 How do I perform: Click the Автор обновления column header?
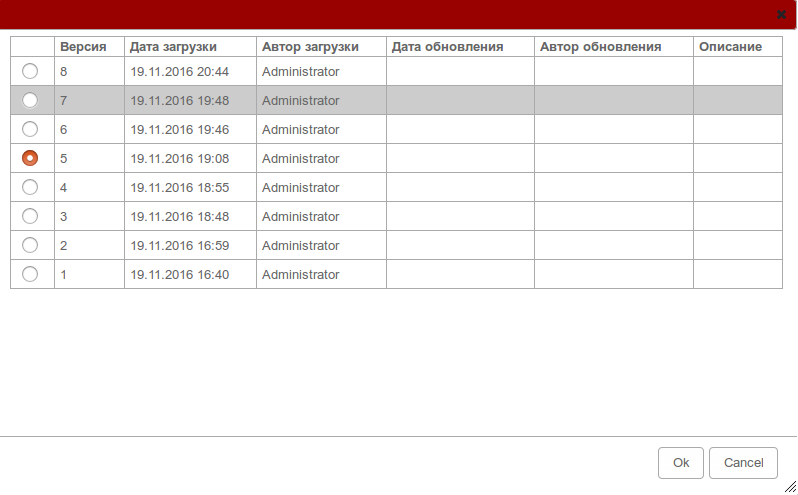point(600,47)
